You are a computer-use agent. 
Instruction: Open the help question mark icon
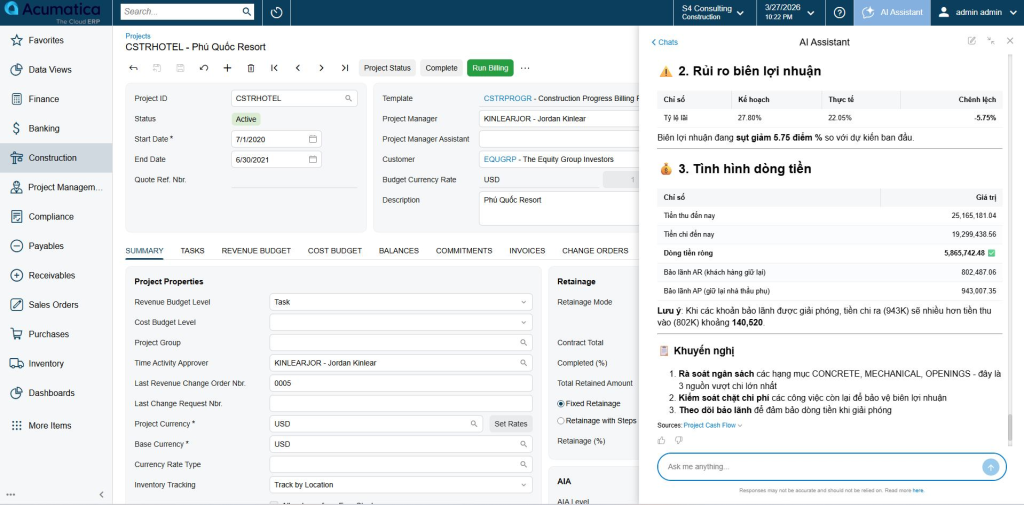pos(840,12)
